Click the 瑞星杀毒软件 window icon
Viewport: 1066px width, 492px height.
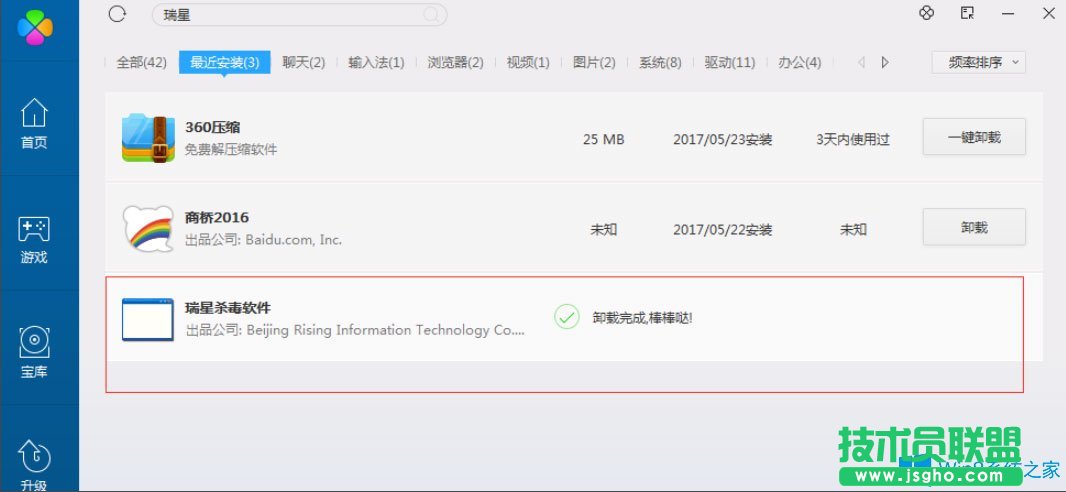148,319
